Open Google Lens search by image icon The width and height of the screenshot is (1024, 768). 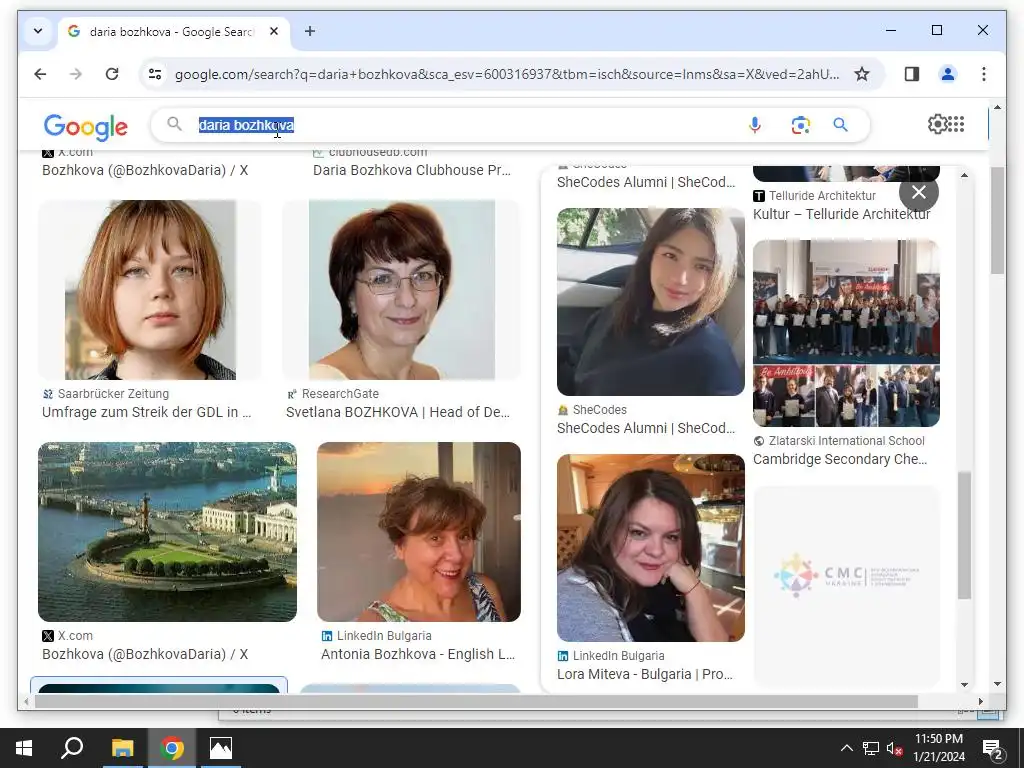(801, 124)
